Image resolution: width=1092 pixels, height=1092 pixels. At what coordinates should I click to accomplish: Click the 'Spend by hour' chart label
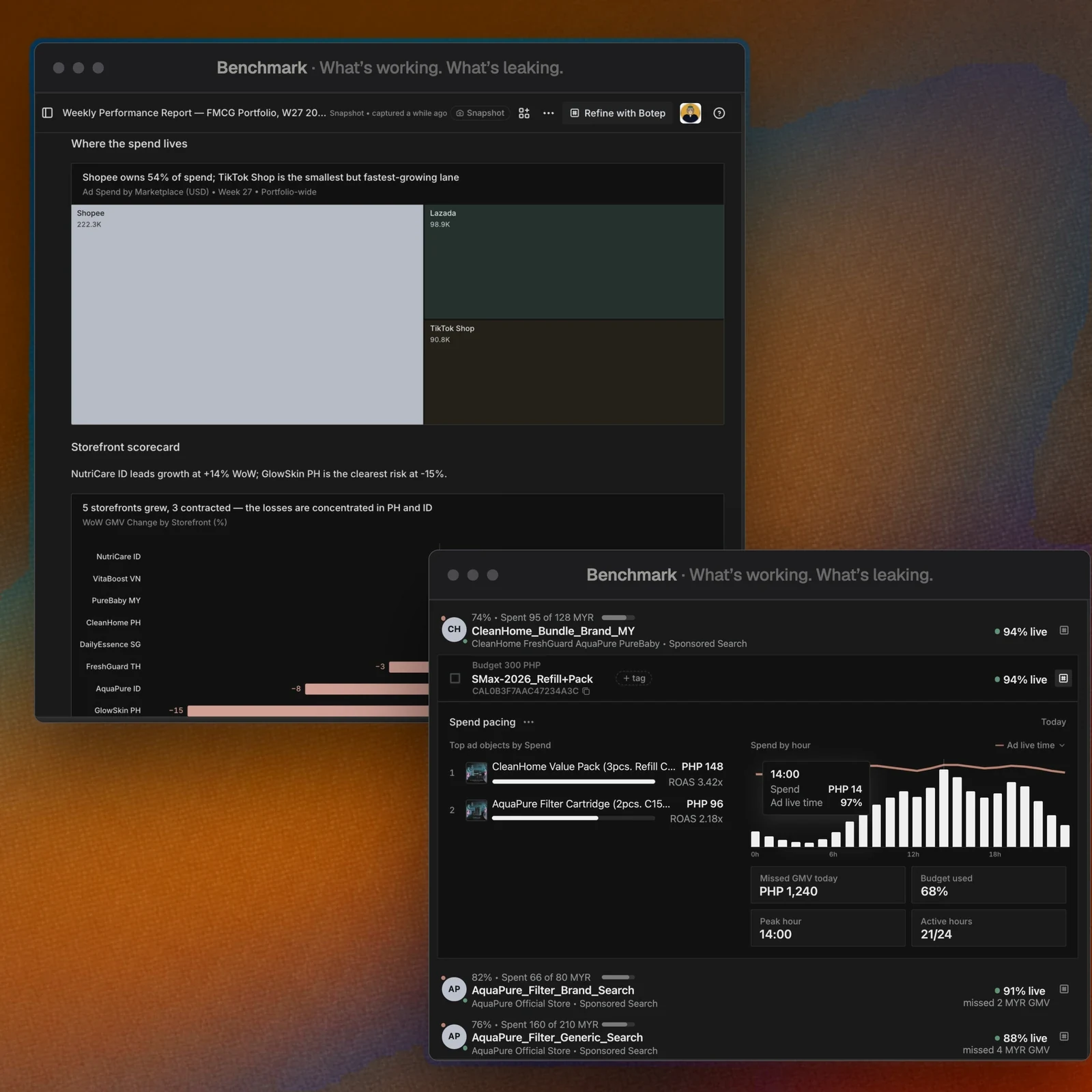781,745
